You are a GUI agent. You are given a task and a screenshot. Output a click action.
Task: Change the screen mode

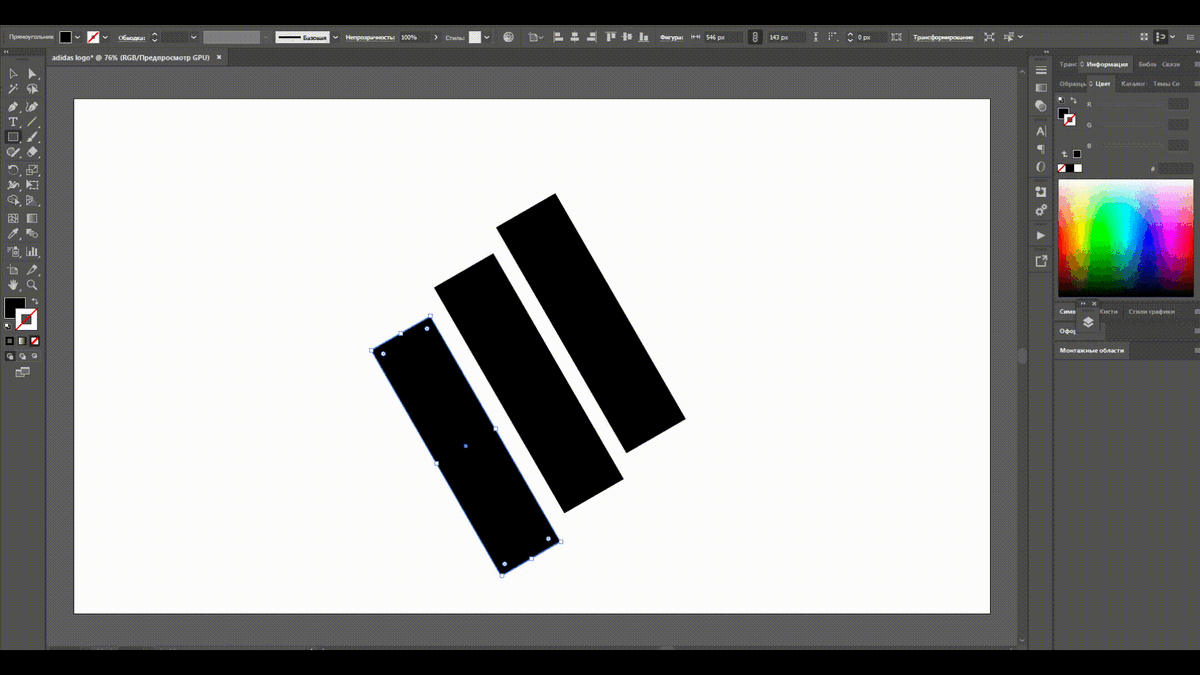pyautogui.click(x=22, y=372)
